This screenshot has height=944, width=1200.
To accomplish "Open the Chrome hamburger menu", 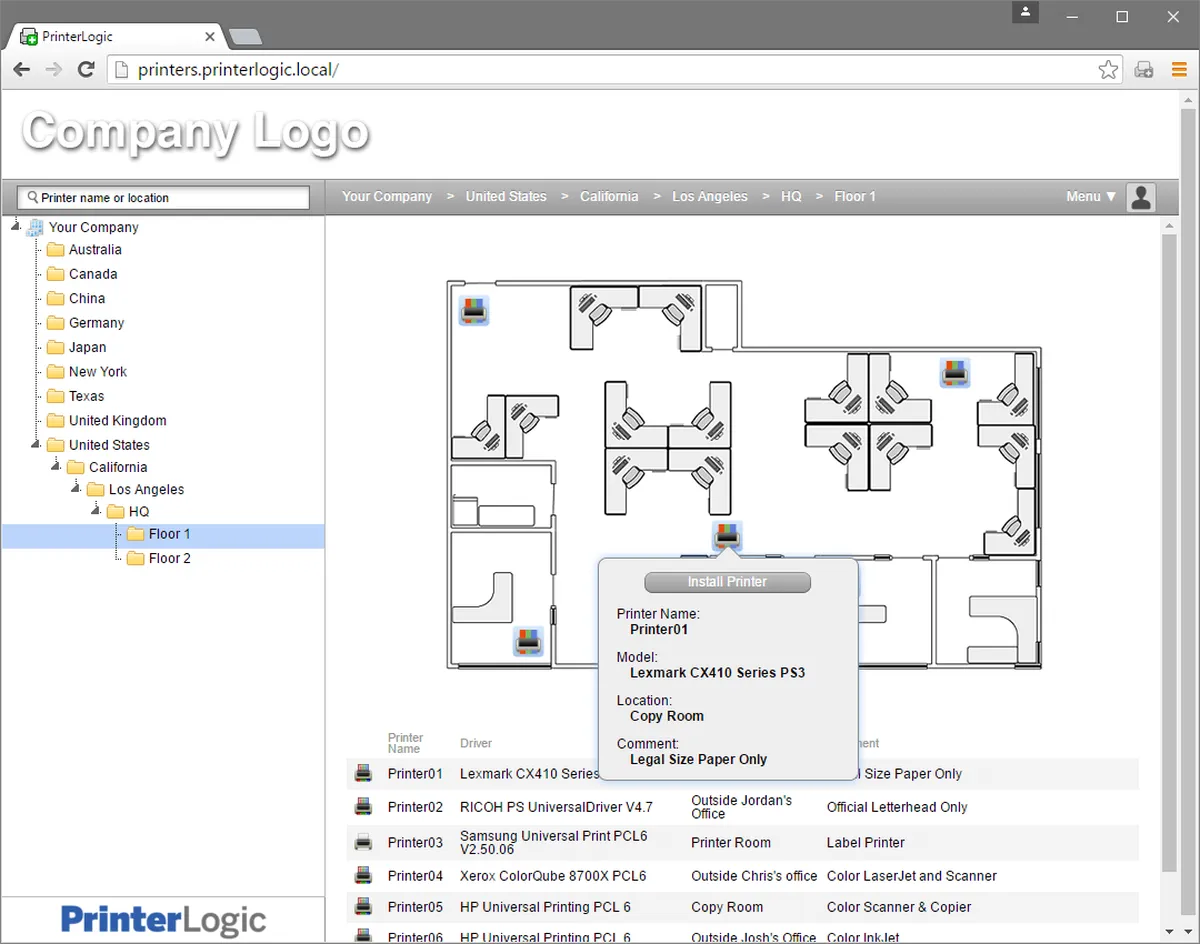I will [x=1178, y=70].
